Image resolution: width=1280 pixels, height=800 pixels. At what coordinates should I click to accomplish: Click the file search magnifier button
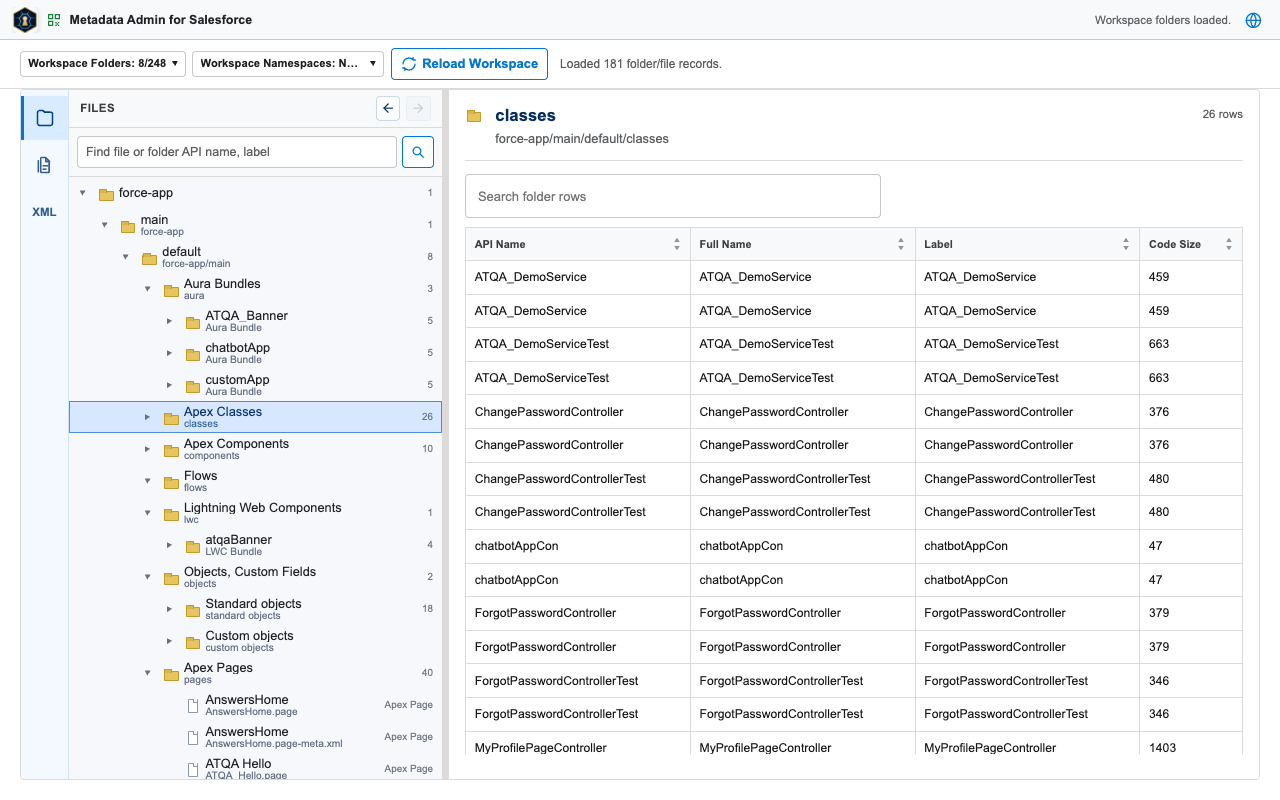418,152
